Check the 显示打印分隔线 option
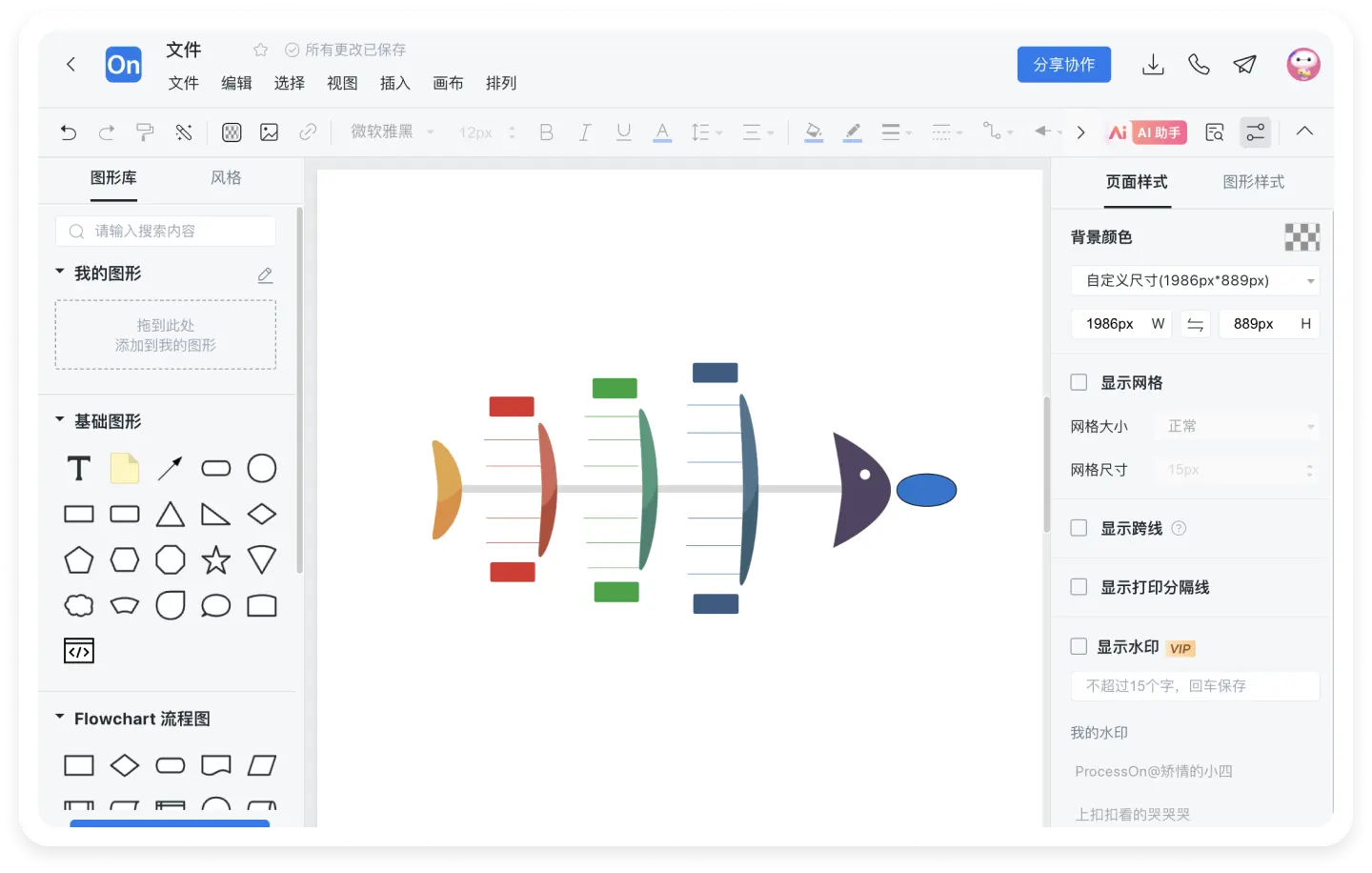The image size is (1372, 873). [1079, 587]
